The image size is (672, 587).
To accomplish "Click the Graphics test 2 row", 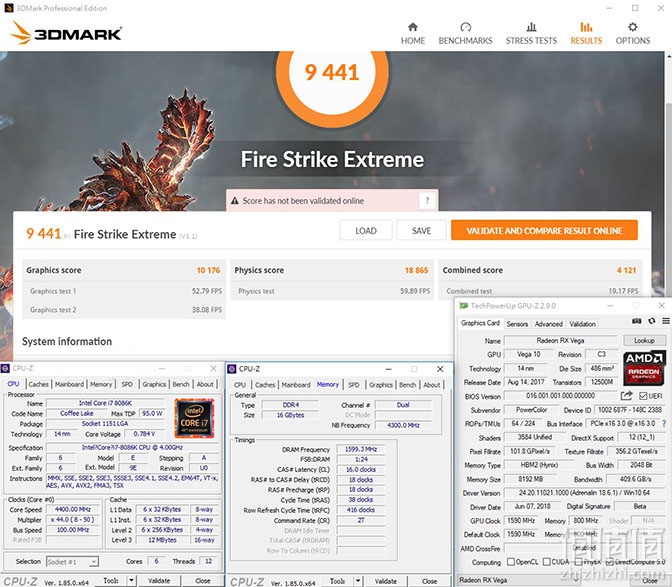I will pyautogui.click(x=124, y=309).
